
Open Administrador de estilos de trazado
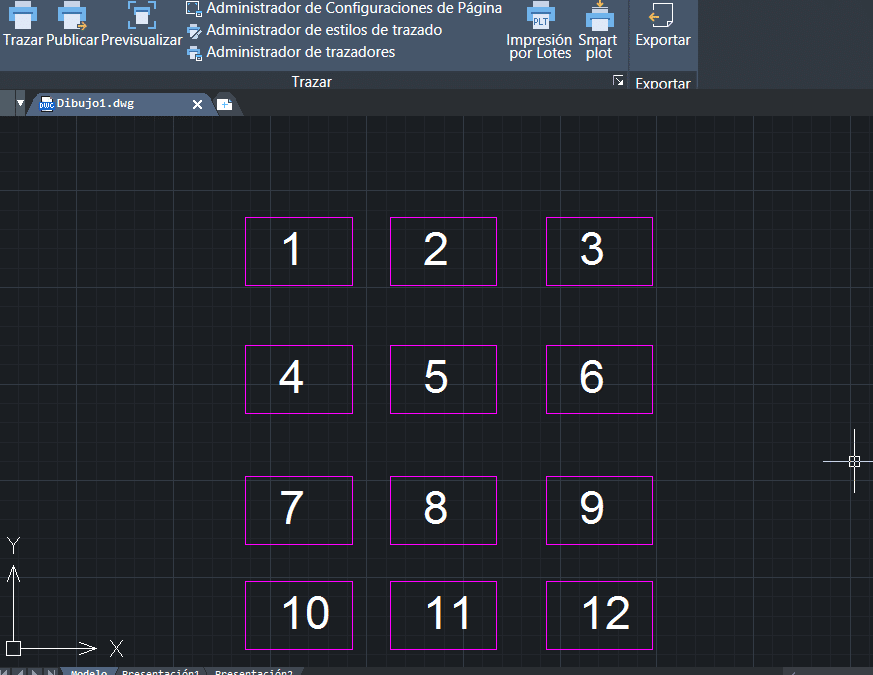click(x=314, y=30)
